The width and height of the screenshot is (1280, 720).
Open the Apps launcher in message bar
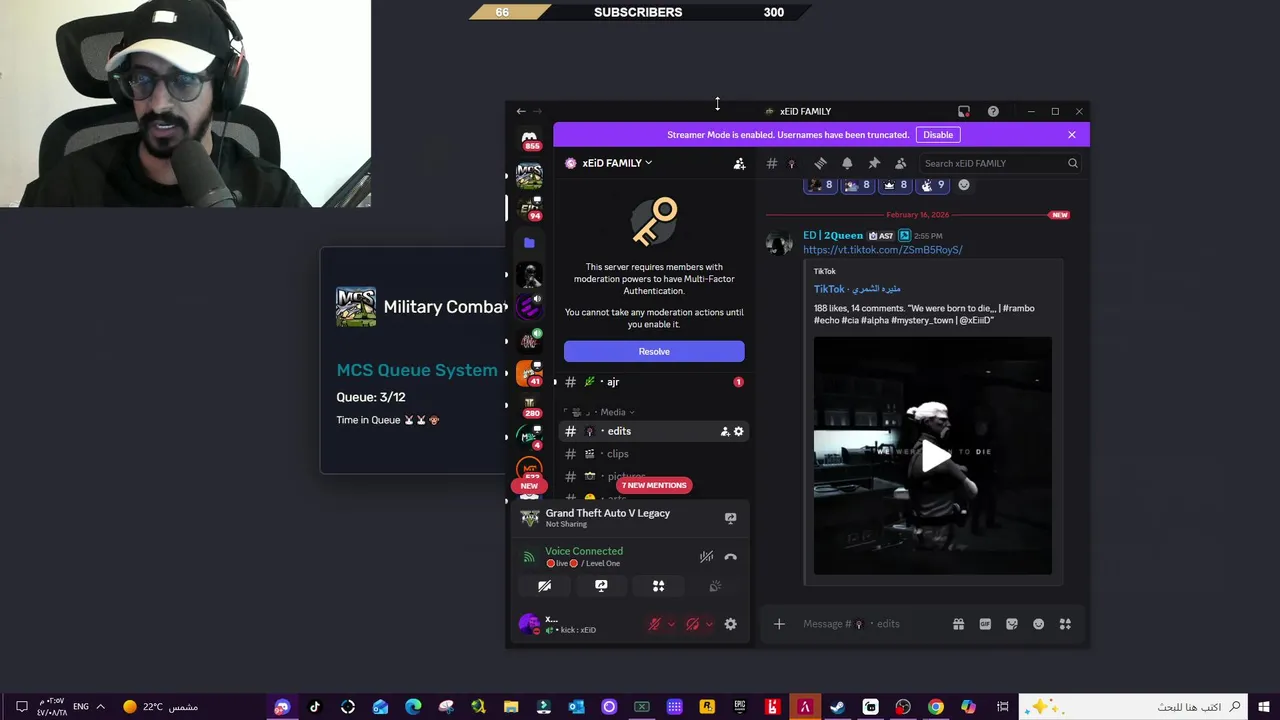(x=1065, y=624)
